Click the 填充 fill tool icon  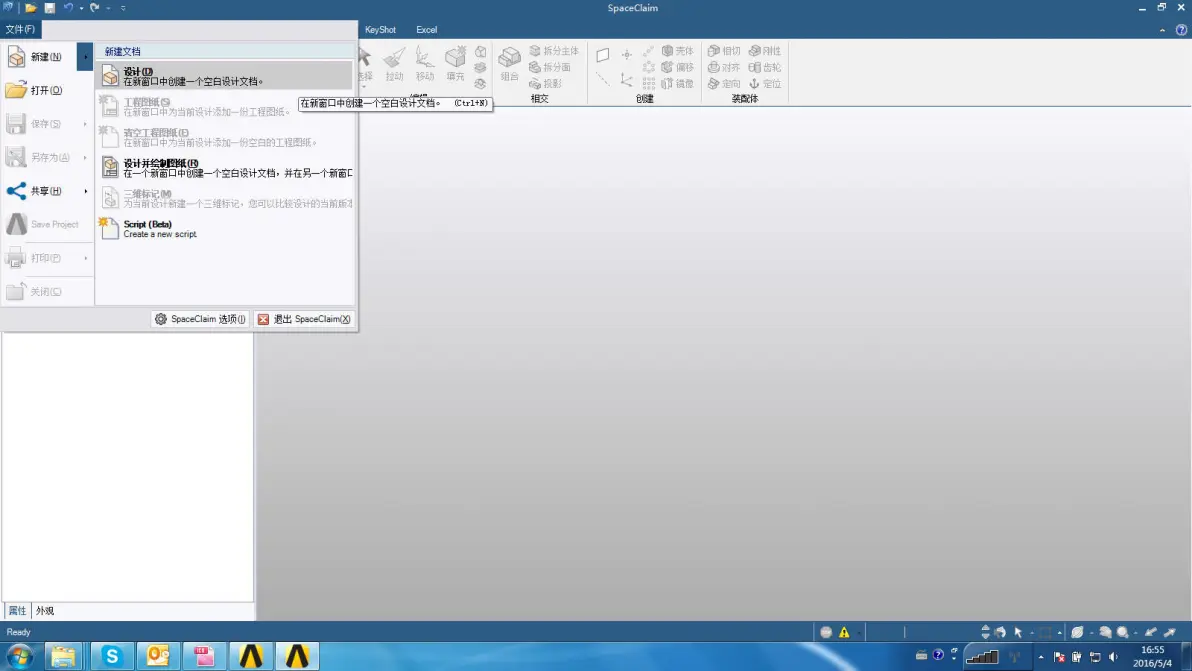(455, 63)
